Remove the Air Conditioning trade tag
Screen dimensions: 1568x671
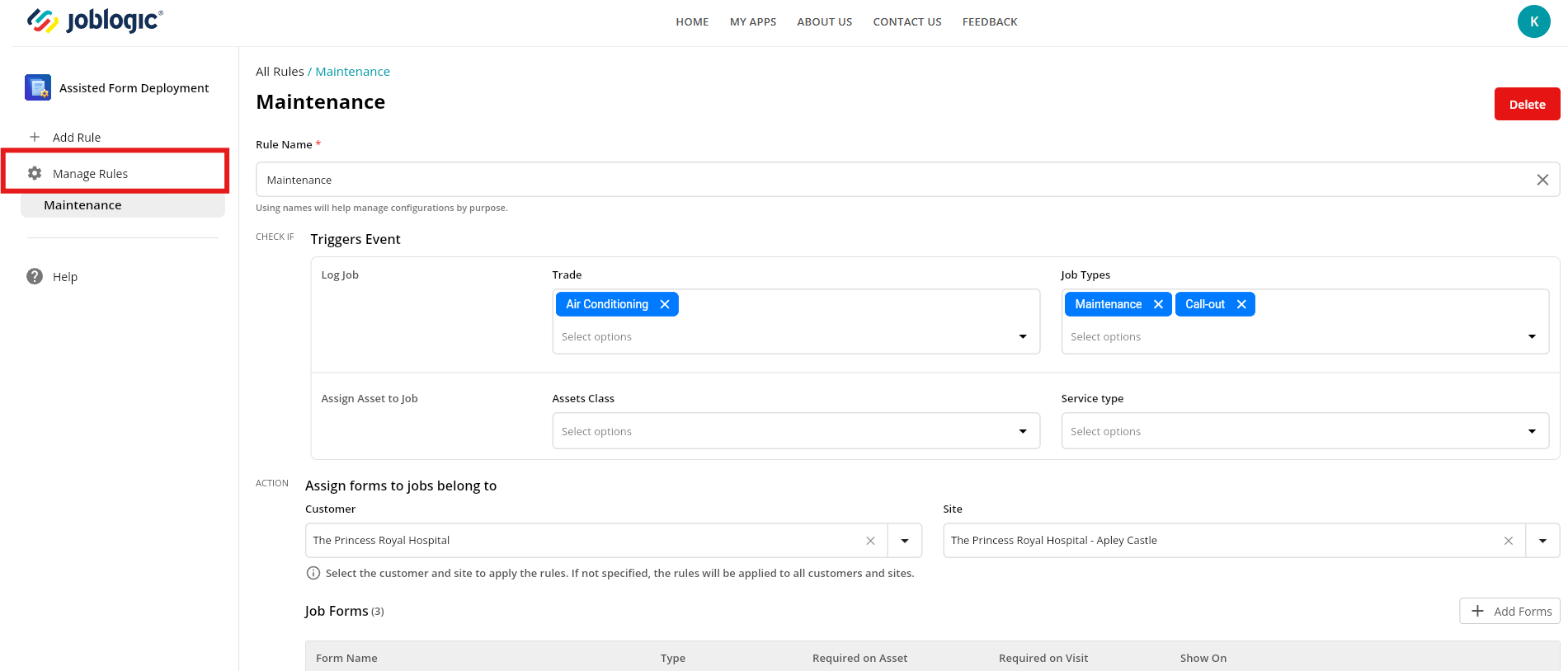665,304
